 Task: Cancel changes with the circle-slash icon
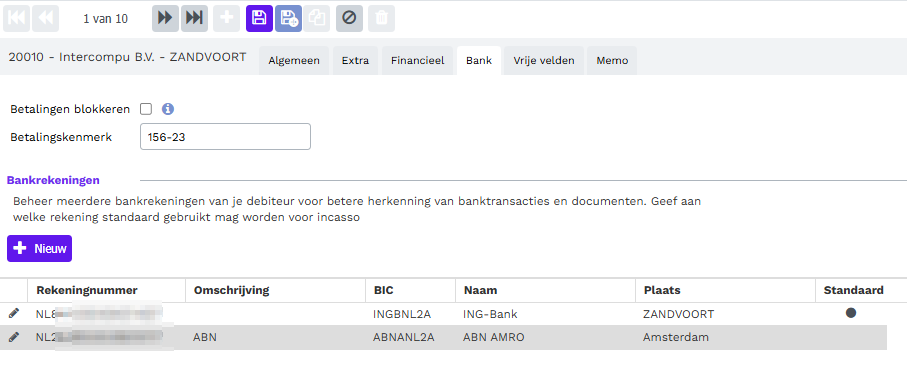coord(349,19)
